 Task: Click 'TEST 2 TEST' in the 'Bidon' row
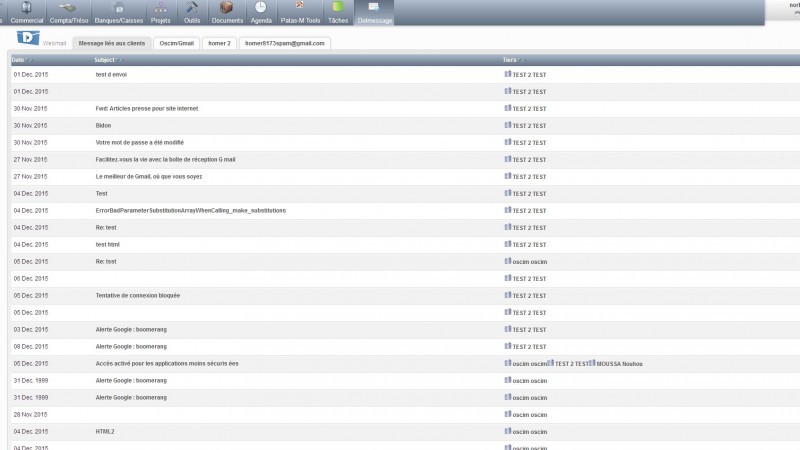coord(529,126)
